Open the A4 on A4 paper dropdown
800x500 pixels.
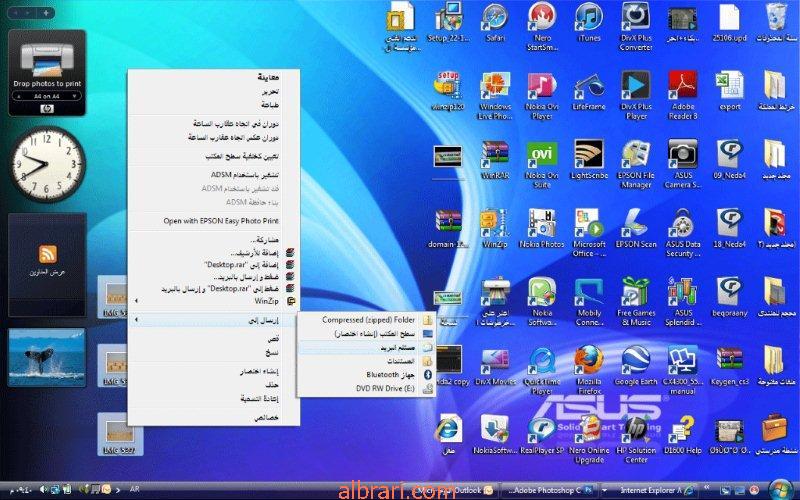pos(47,96)
